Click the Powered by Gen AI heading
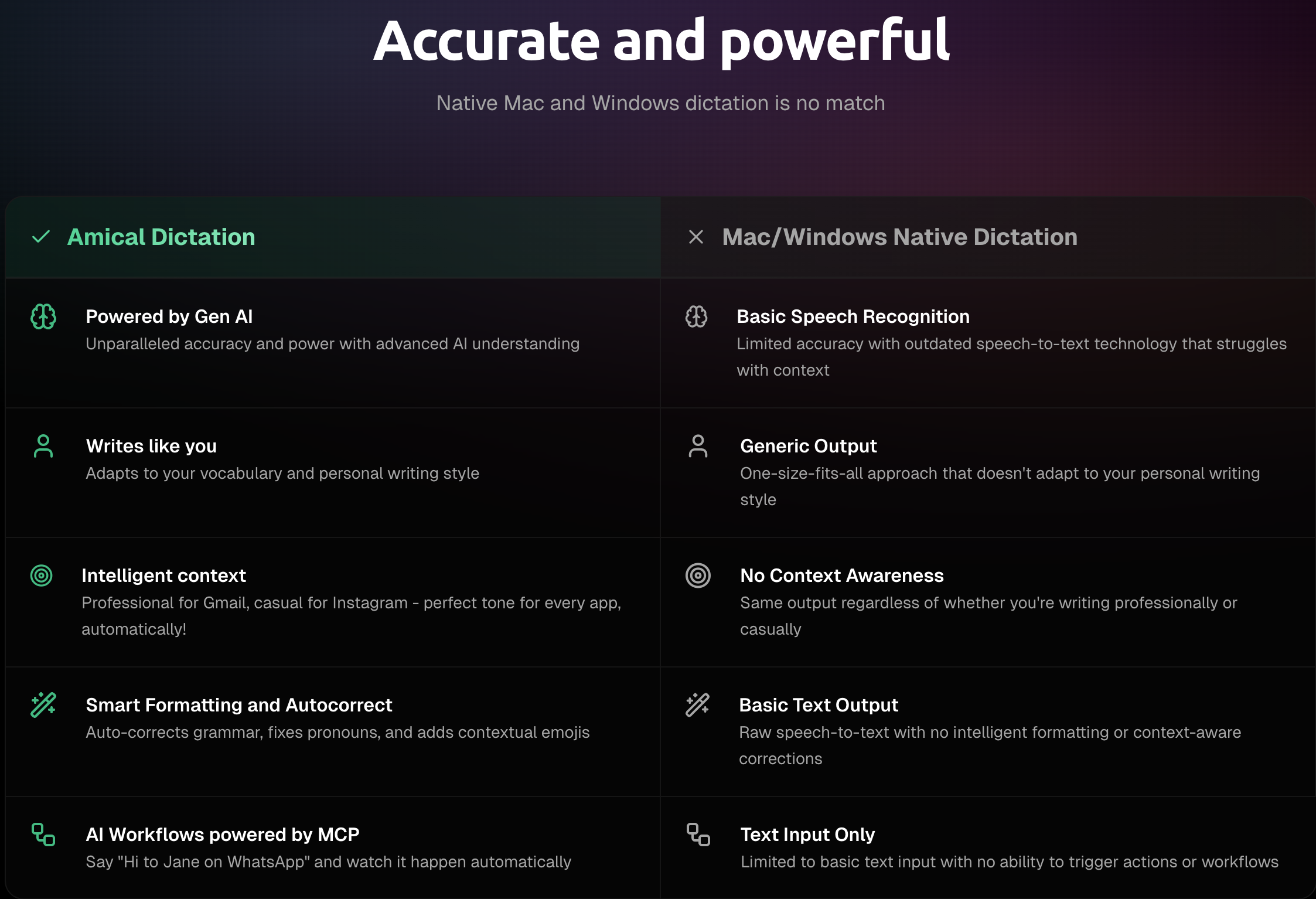This screenshot has width=1316, height=899. [x=169, y=316]
